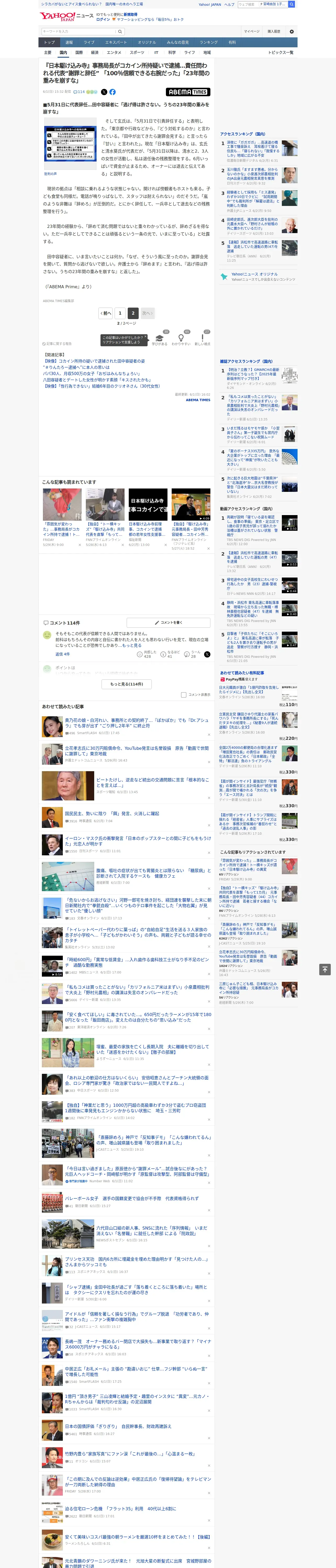Share the article on X
Viewport: 336px width, 1568px height.
pyautogui.click(x=104, y=92)
